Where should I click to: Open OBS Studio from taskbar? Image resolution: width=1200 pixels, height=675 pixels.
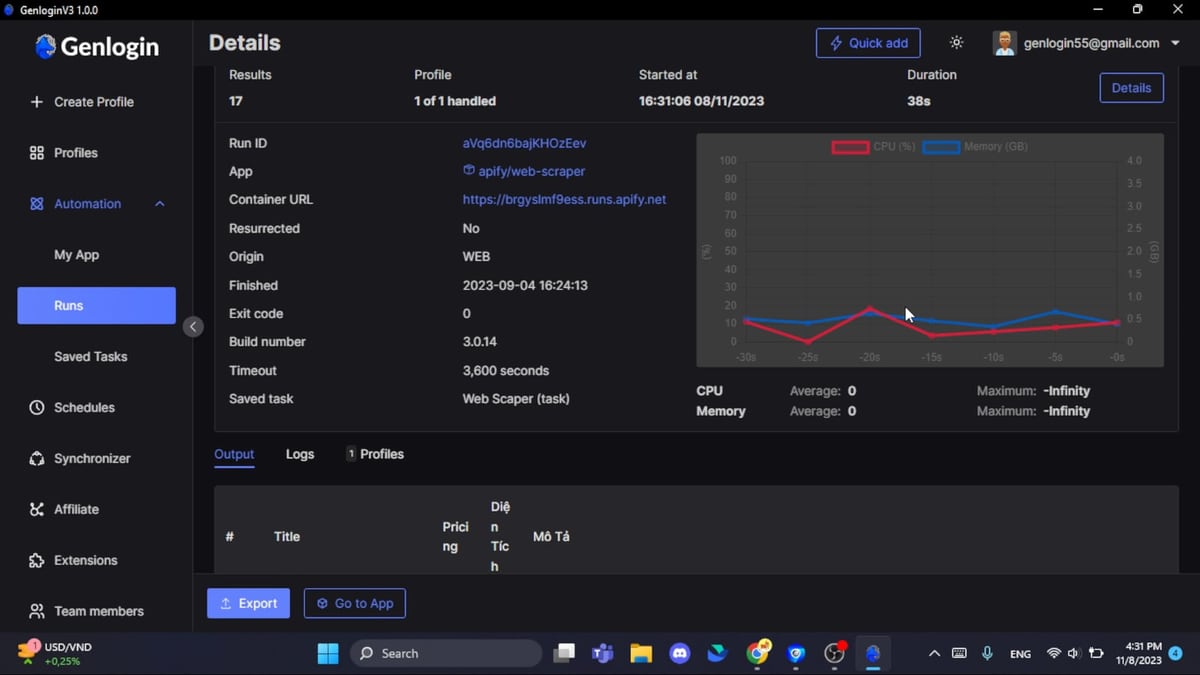(x=835, y=654)
